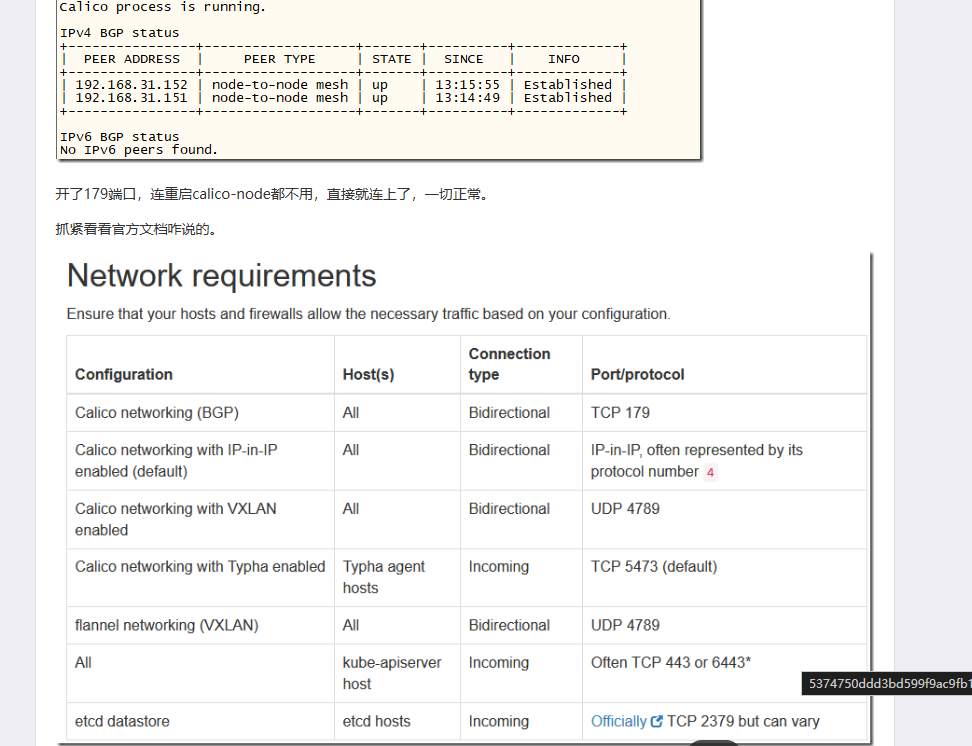Click 'UDP 4789' in the Calico VXLAN row
The height and width of the screenshot is (746, 972).
[625, 508]
